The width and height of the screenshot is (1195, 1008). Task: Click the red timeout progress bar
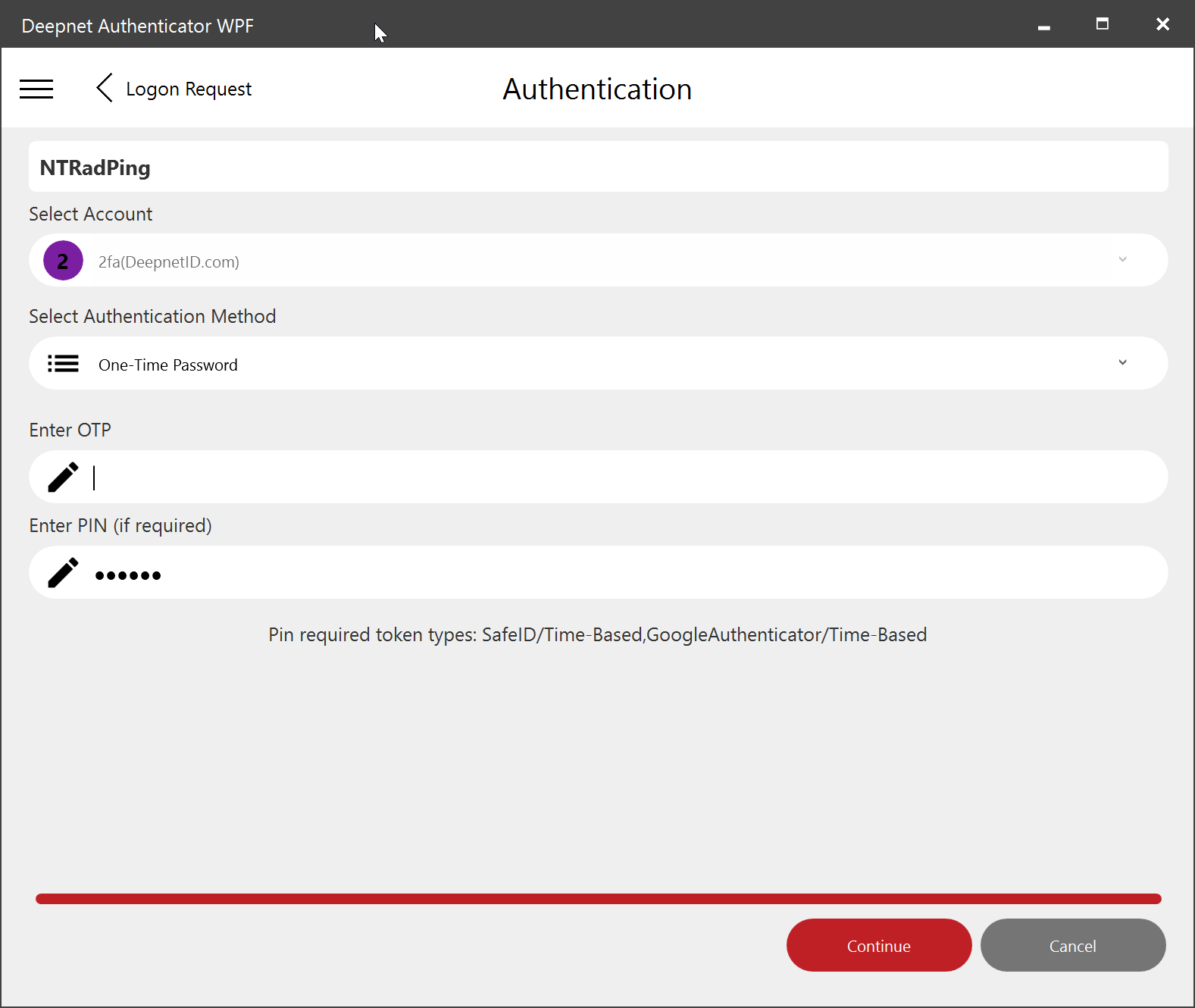(x=598, y=899)
